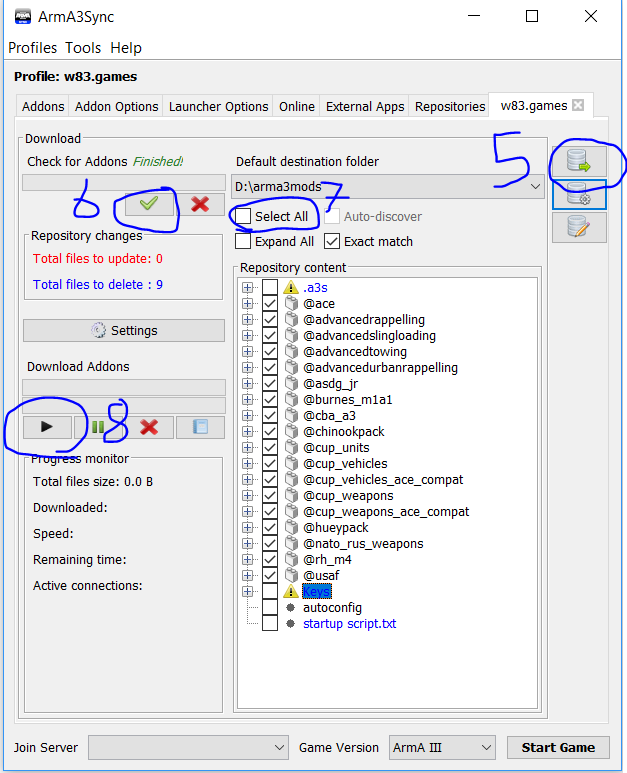This screenshot has height=773, width=627.
Task: Expand the Keys tree node
Action: (247, 591)
